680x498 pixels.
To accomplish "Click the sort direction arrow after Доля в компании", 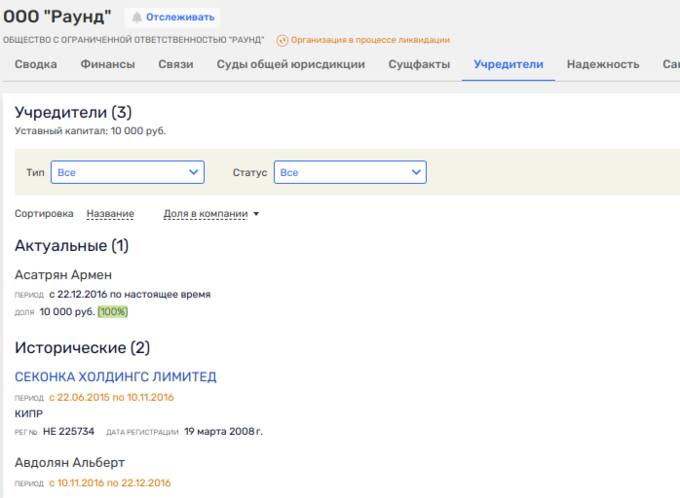I will pyautogui.click(x=256, y=214).
